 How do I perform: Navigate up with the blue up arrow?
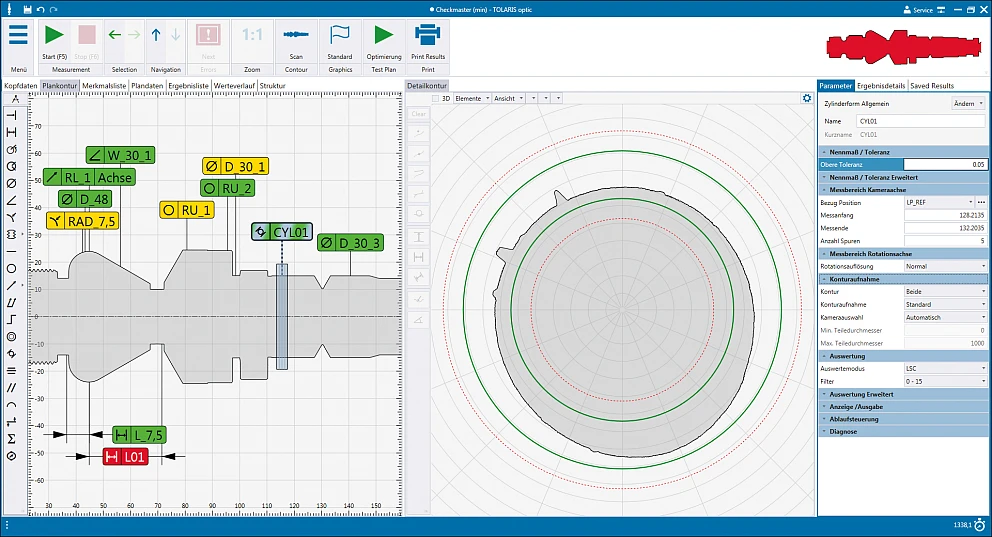[x=156, y=35]
